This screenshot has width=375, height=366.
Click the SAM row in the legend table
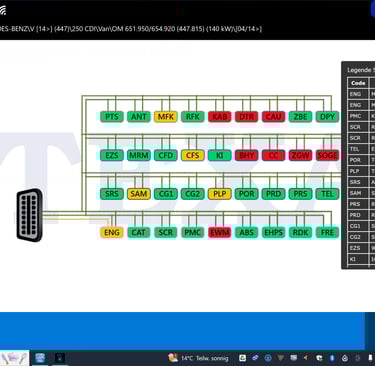click(x=361, y=193)
